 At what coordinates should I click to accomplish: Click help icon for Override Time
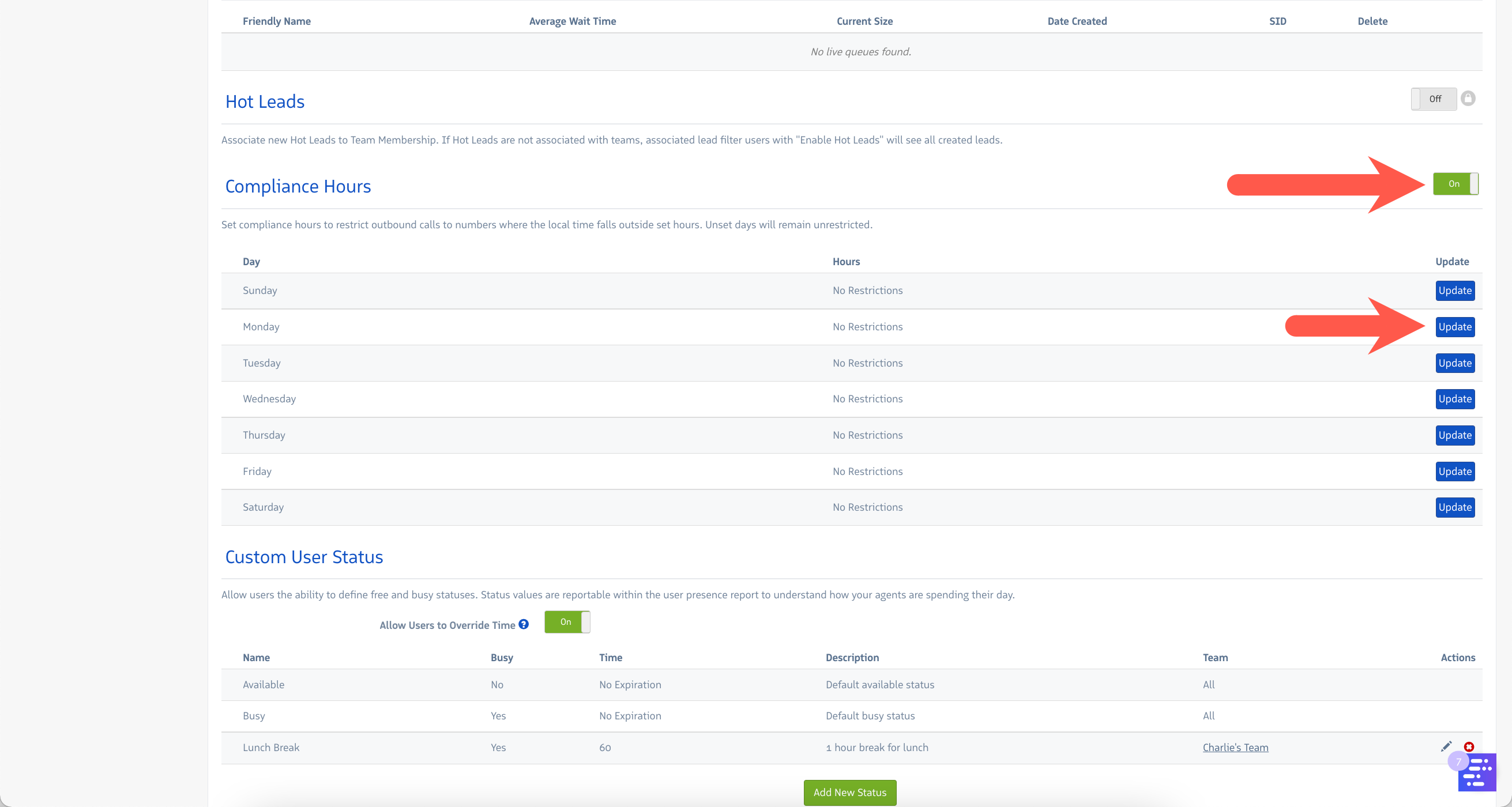coord(524,624)
